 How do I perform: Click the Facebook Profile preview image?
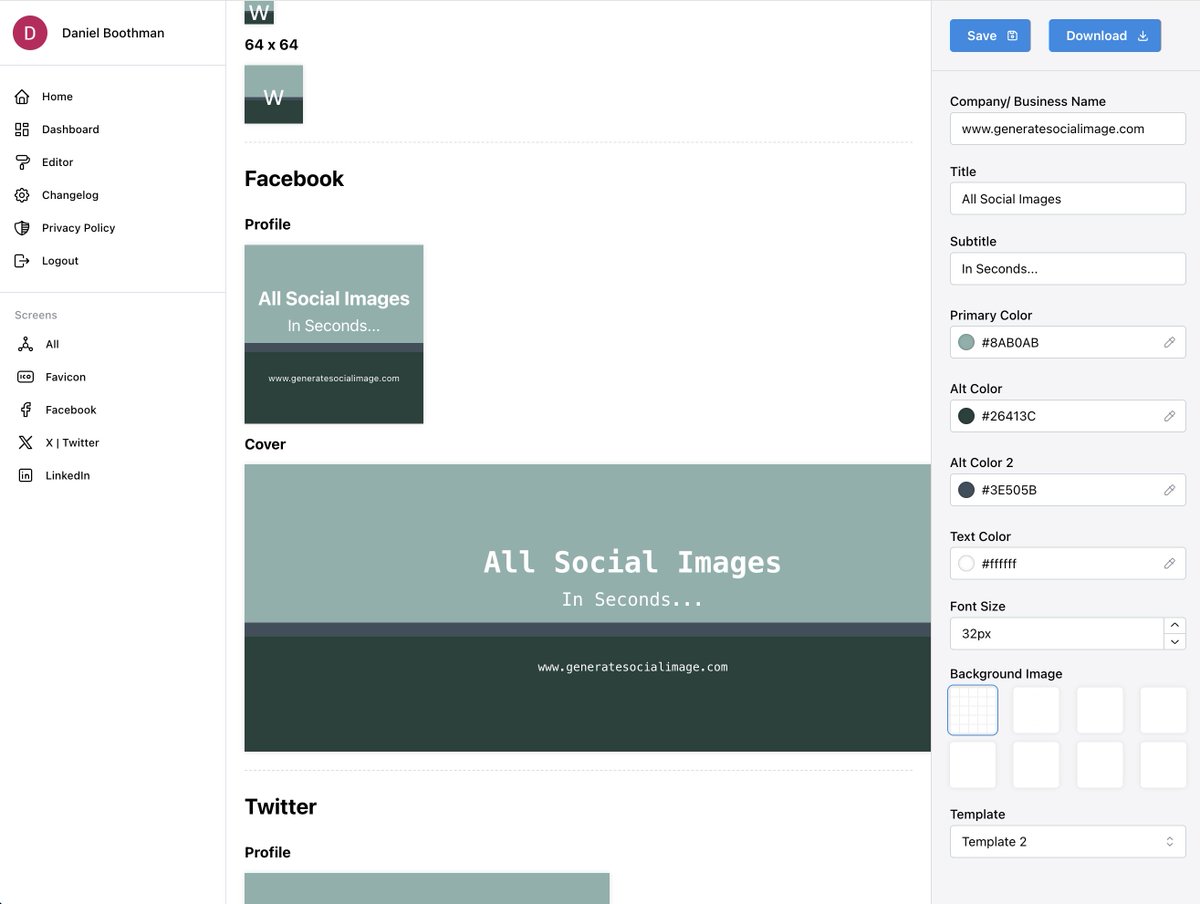334,334
